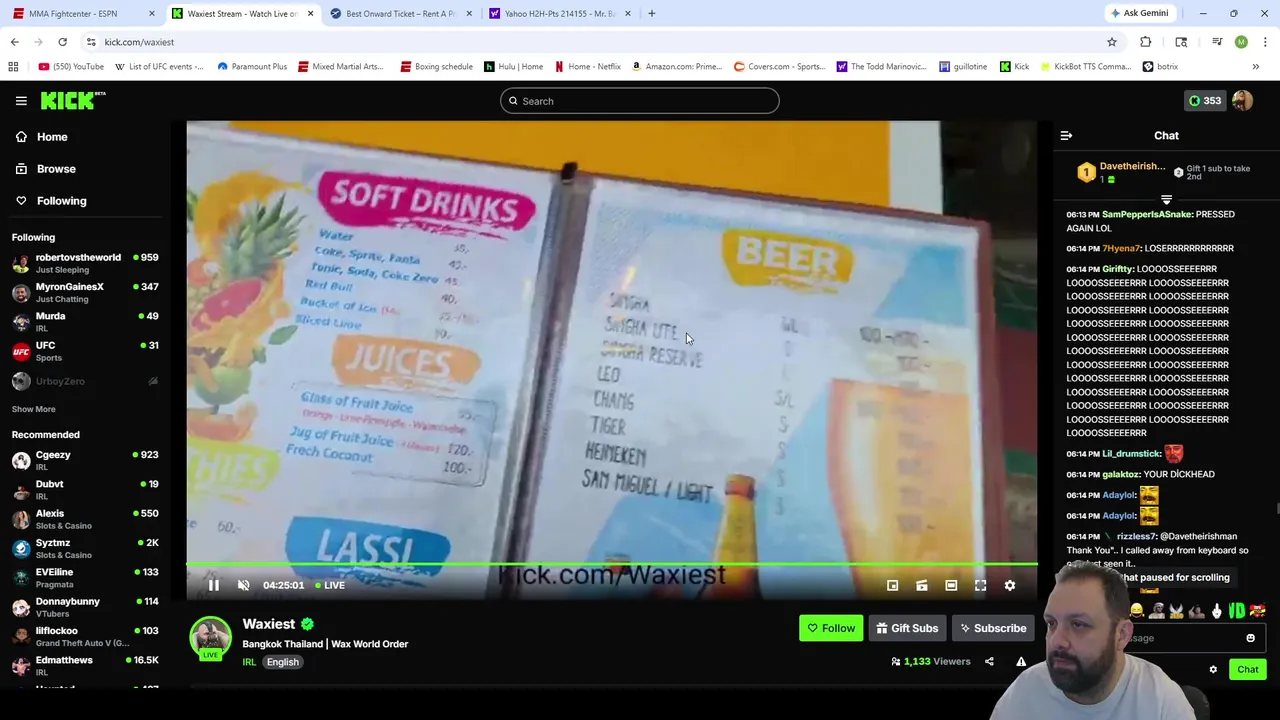Open the 353 Kicks balance button
Screen dimensions: 1280x720
(1203, 101)
